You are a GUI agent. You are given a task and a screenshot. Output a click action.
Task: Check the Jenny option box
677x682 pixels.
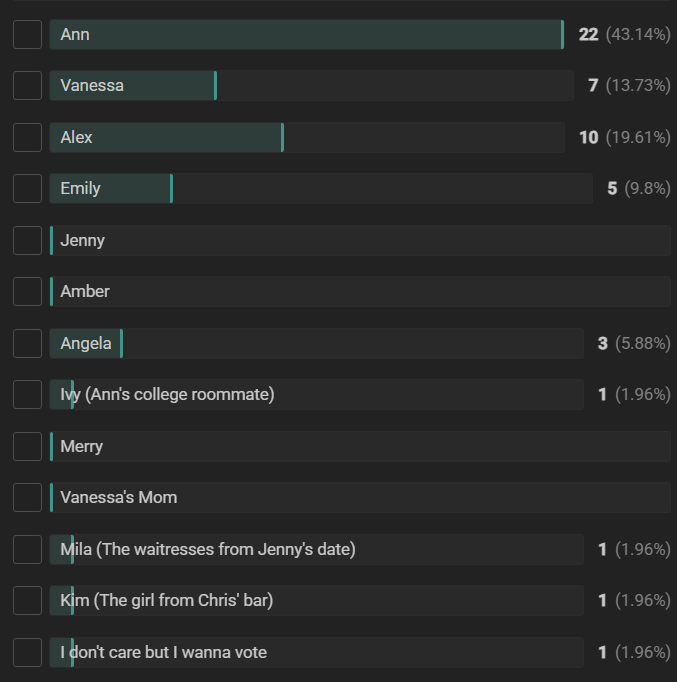coord(27,241)
